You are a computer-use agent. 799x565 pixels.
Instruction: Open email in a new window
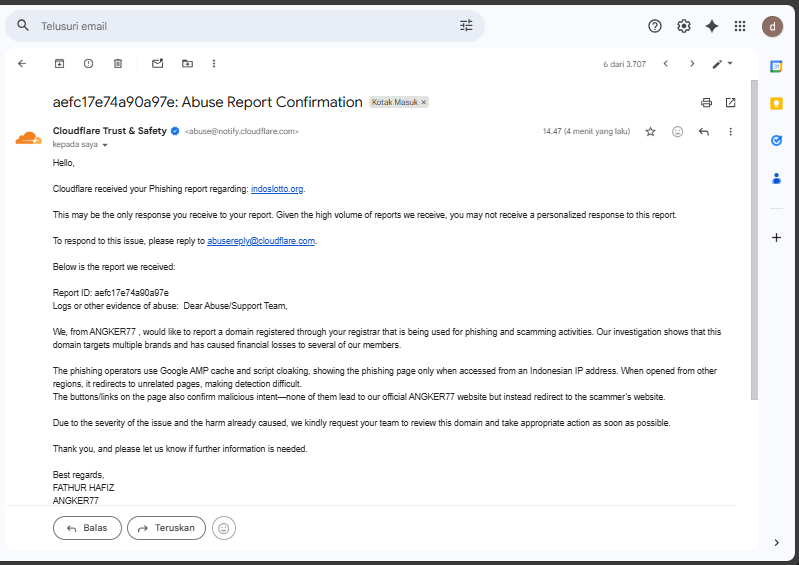point(730,102)
